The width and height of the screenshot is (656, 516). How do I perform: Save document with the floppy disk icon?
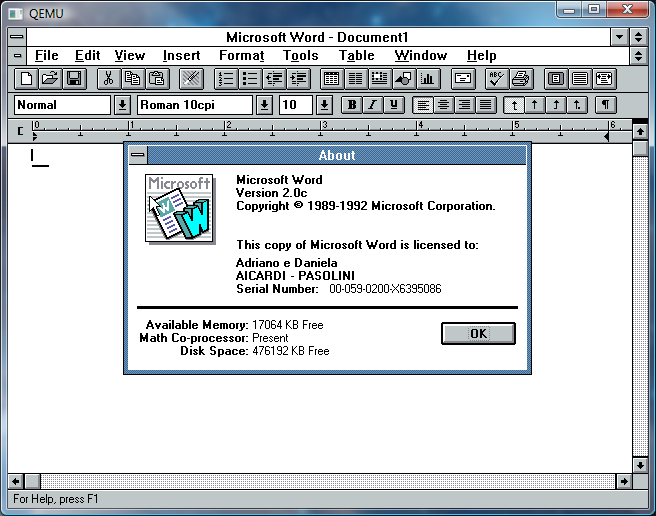73,78
